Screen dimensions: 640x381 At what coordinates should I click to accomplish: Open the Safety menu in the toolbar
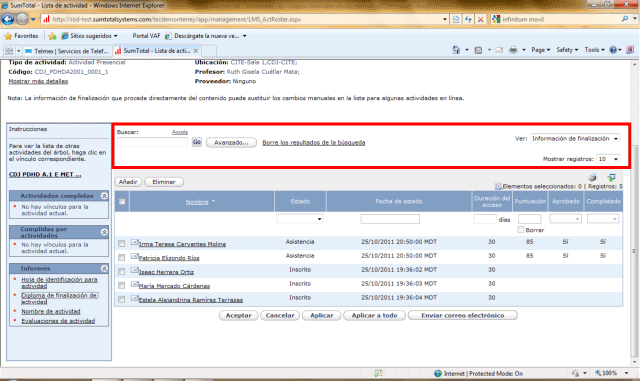(x=567, y=50)
